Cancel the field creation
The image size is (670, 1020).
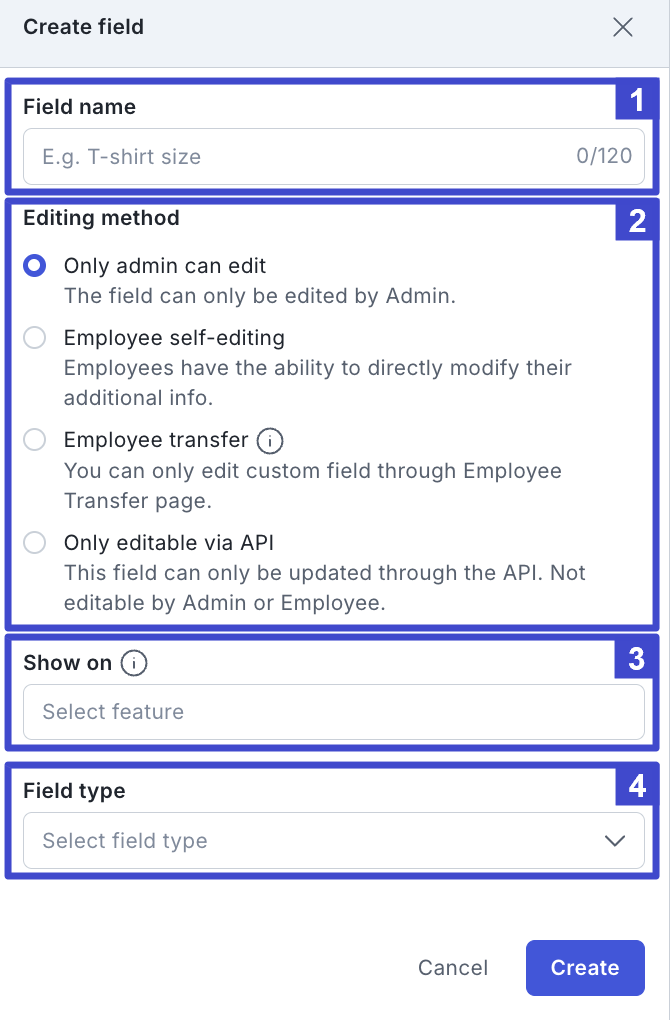tap(453, 967)
